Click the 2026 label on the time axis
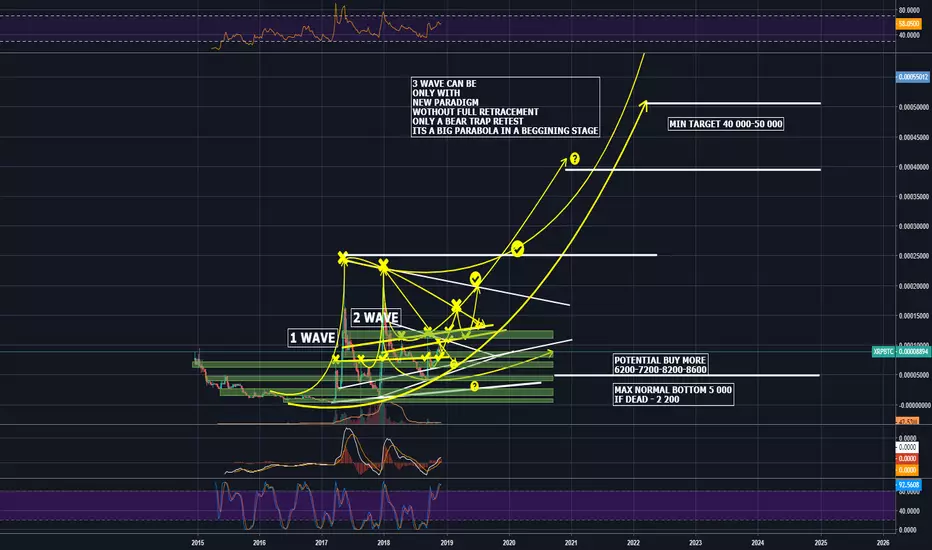 pos(883,542)
